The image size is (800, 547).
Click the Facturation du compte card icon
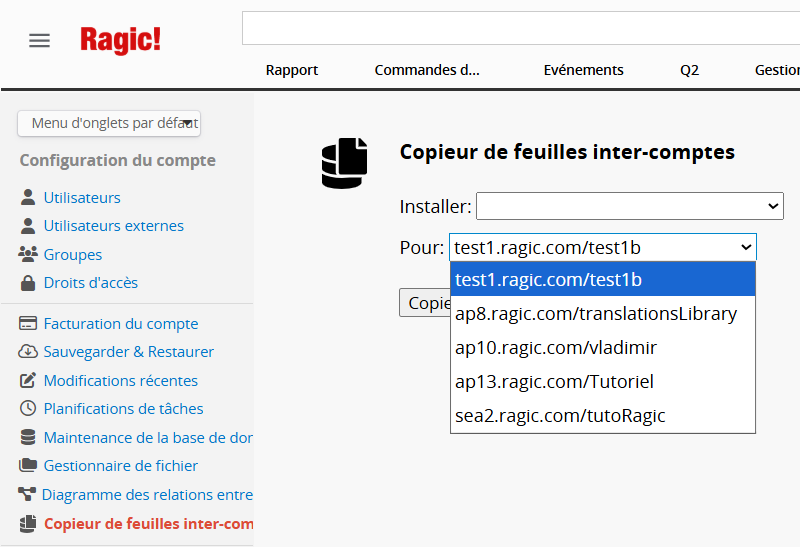tap(28, 324)
